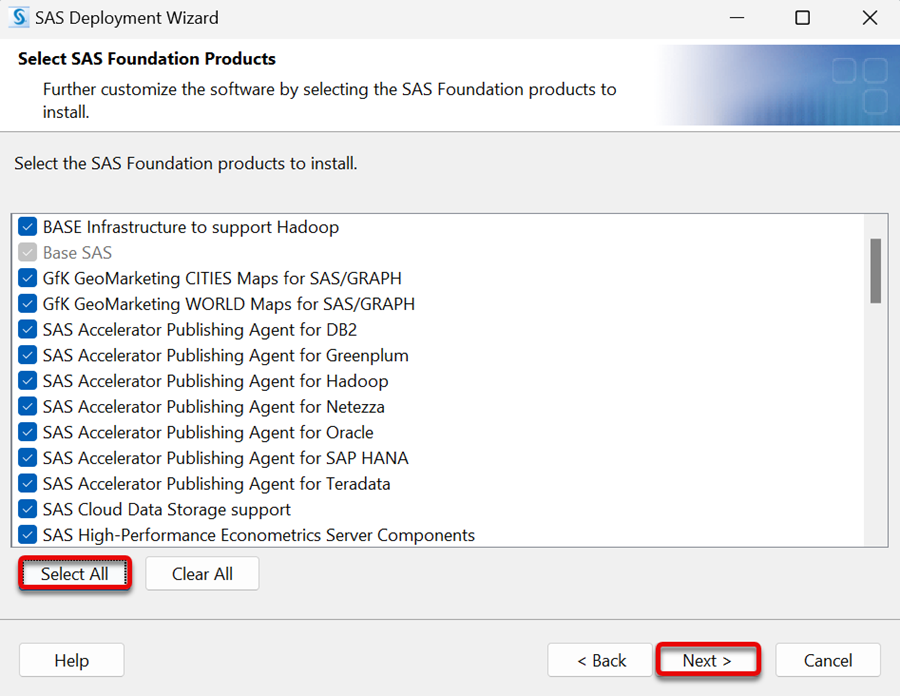This screenshot has width=900, height=696.
Task: Uncheck BASE Infrastructure to support Hadoop
Action: pos(28,227)
